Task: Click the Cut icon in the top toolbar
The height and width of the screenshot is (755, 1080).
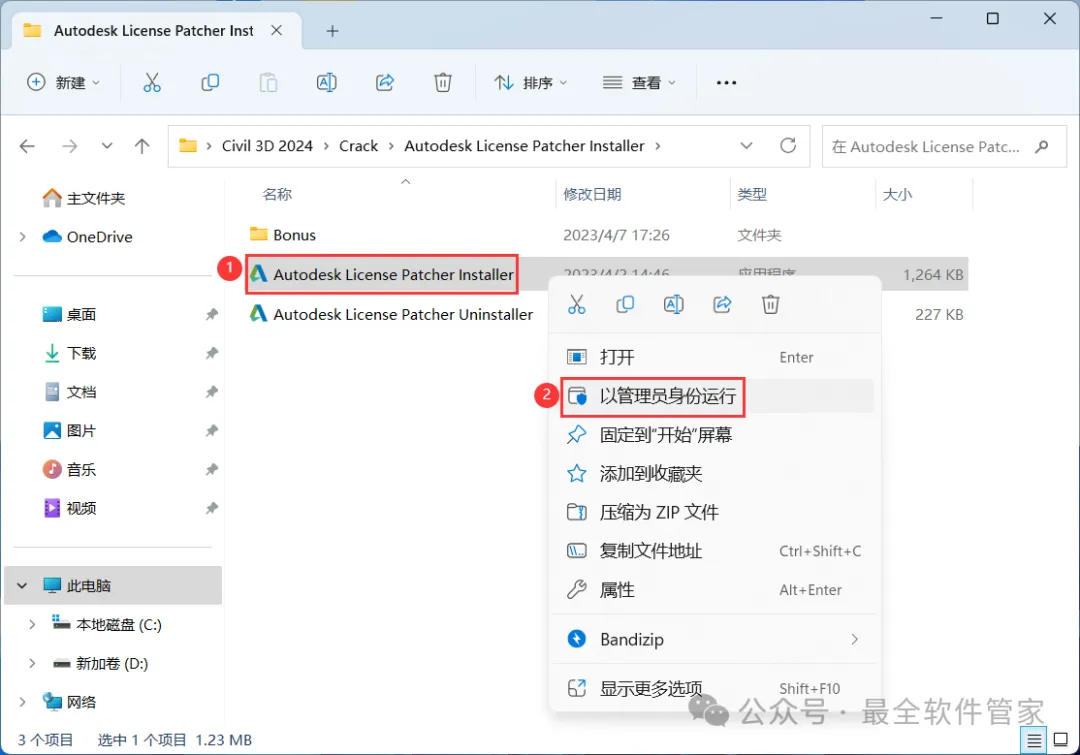Action: pyautogui.click(x=152, y=83)
